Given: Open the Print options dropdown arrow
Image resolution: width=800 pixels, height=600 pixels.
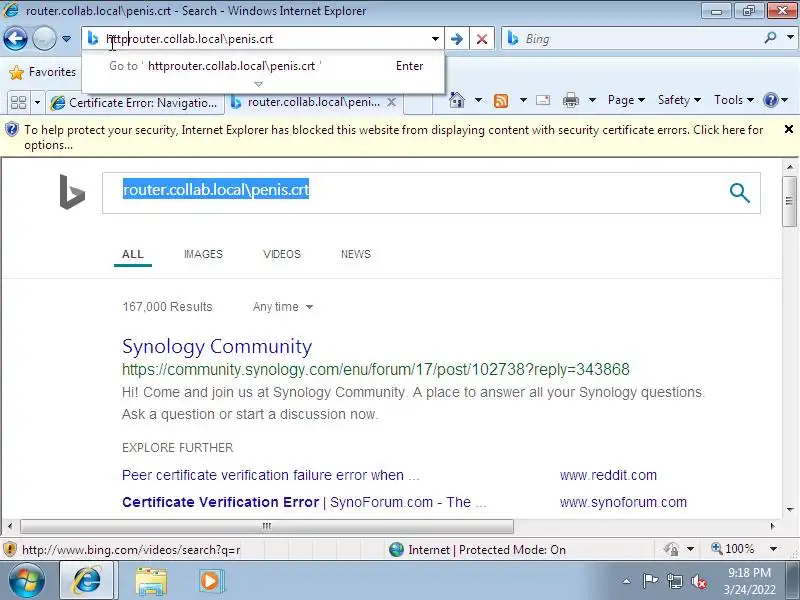Looking at the screenshot, I should [592, 100].
